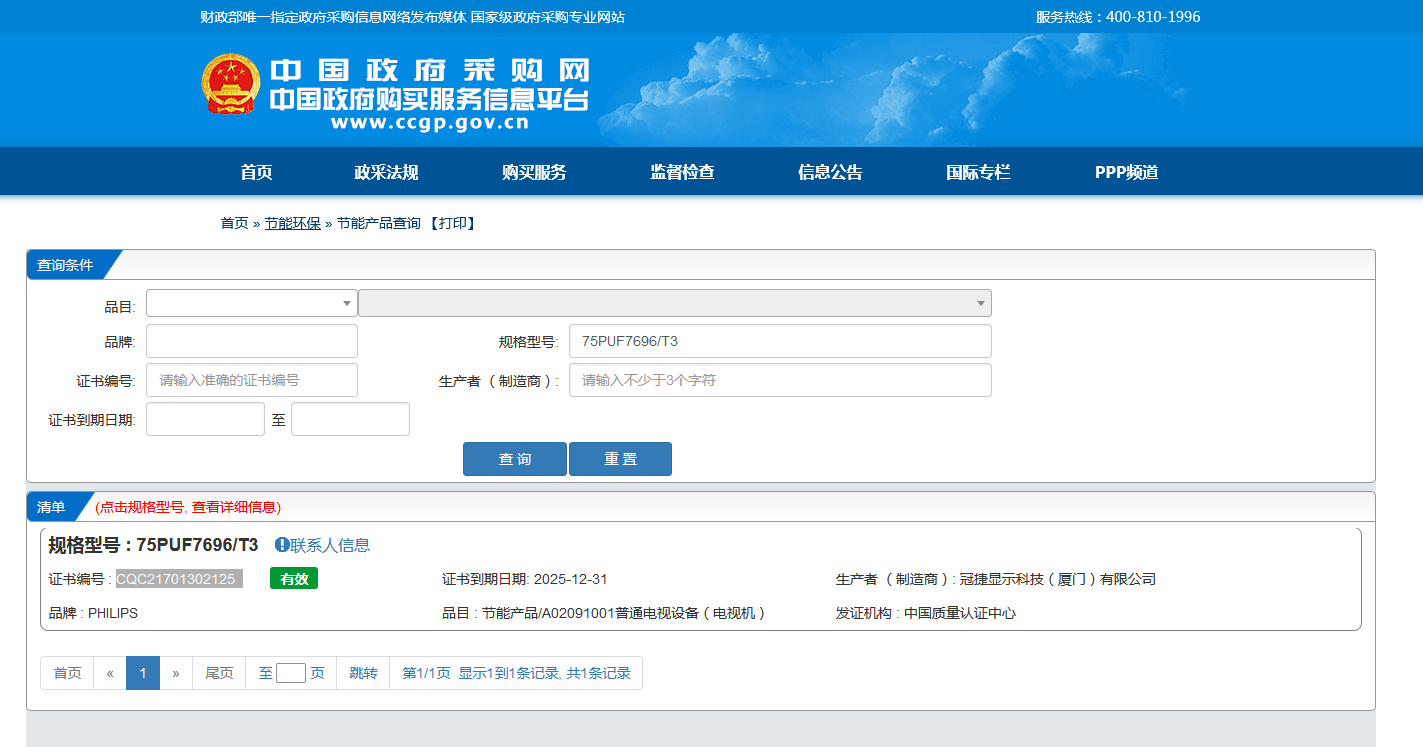Expand the first 品目 dropdown
The height and width of the screenshot is (747, 1423).
tap(252, 303)
